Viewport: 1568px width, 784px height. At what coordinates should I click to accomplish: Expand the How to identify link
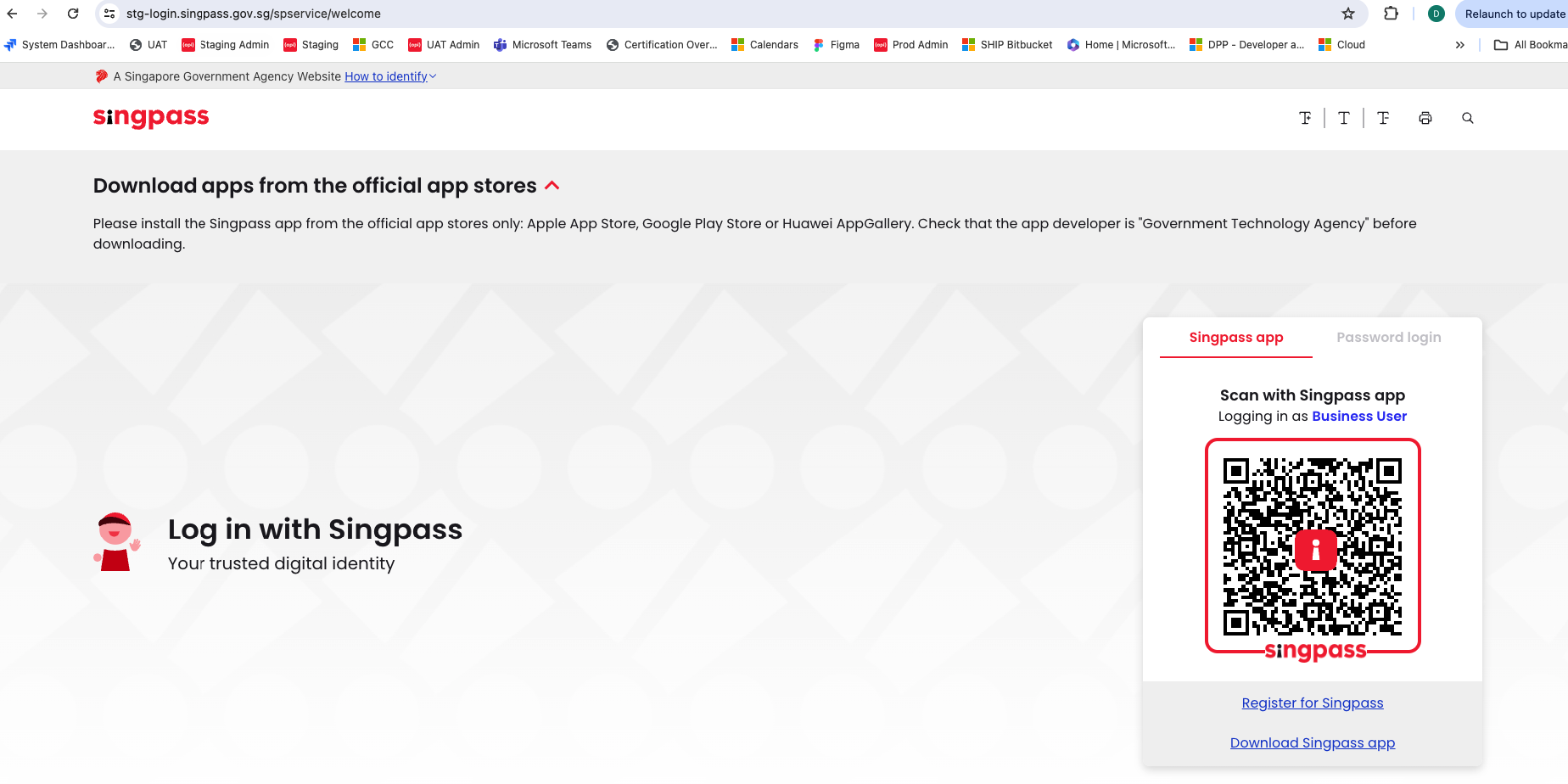(390, 76)
